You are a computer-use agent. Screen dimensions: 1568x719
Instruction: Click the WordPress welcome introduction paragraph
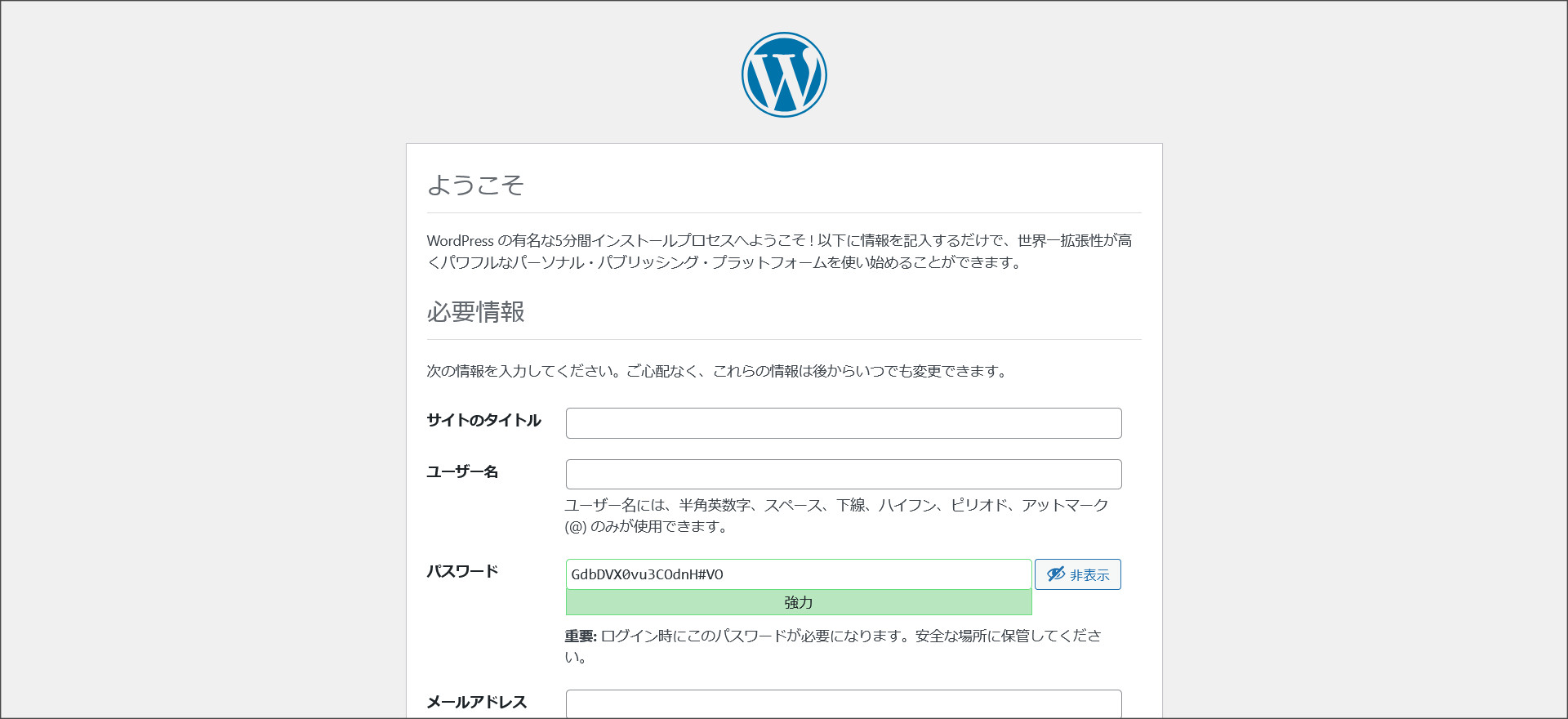tap(780, 252)
